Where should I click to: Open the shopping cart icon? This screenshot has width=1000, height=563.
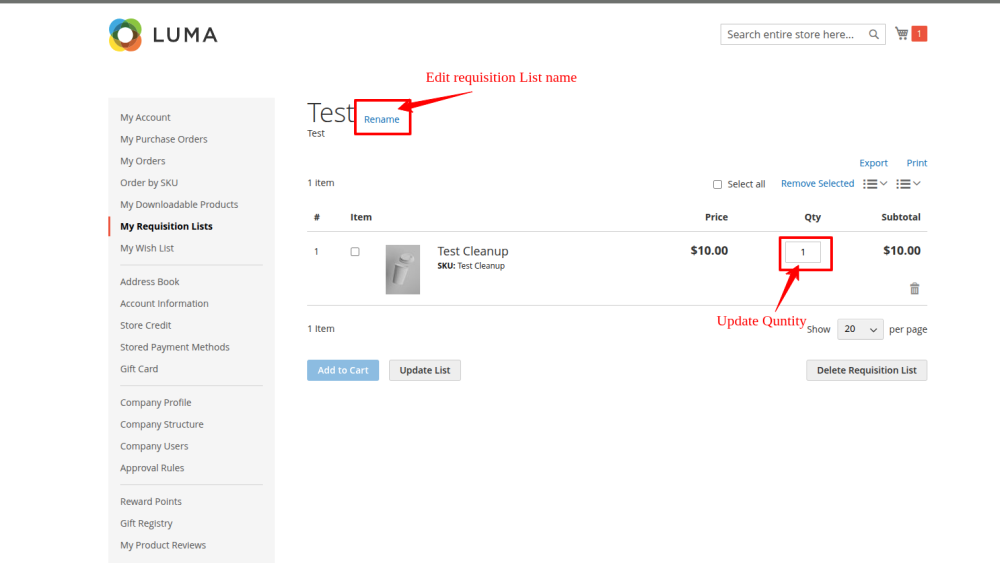click(x=902, y=34)
